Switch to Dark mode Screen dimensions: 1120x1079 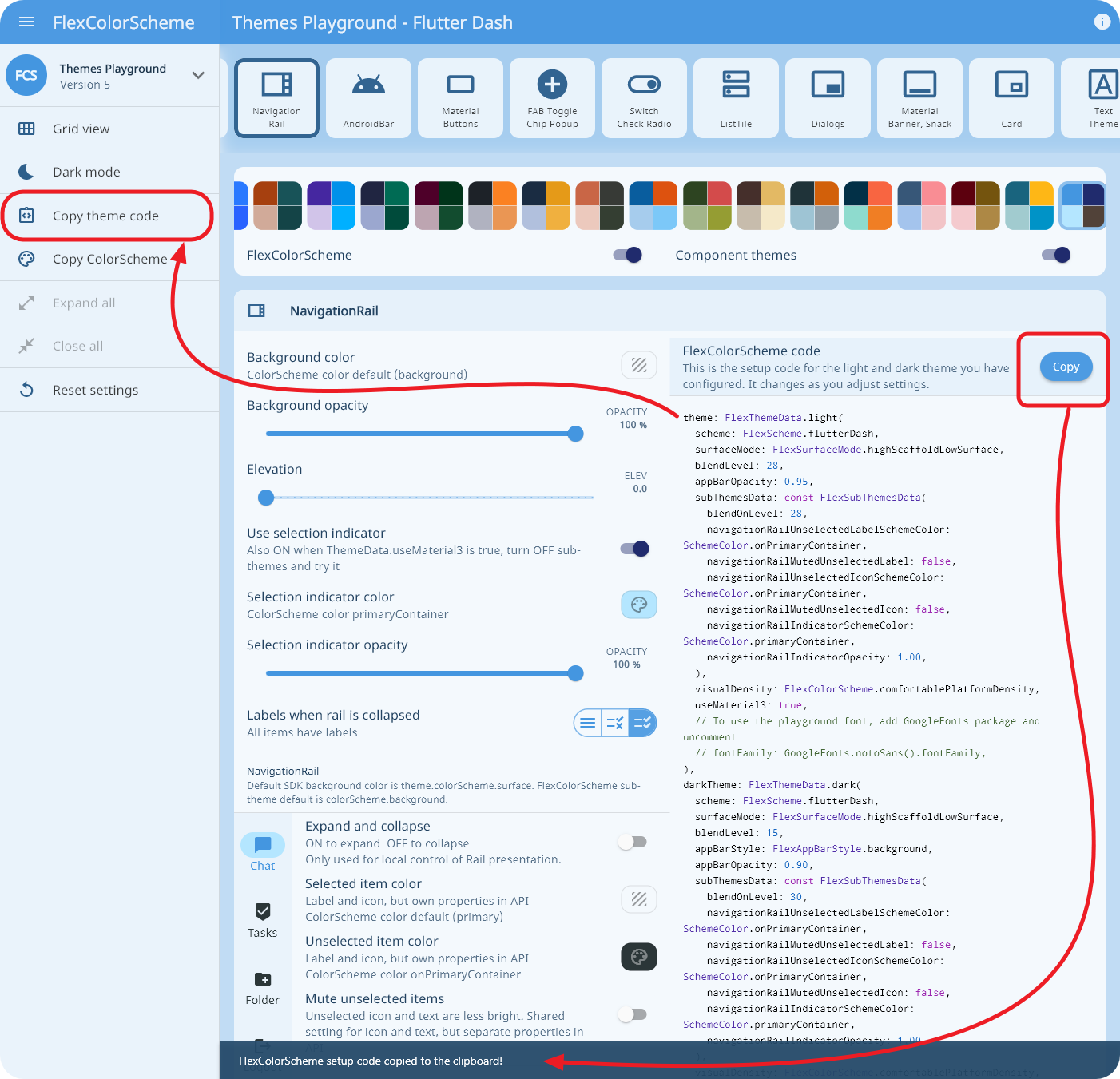tap(109, 172)
